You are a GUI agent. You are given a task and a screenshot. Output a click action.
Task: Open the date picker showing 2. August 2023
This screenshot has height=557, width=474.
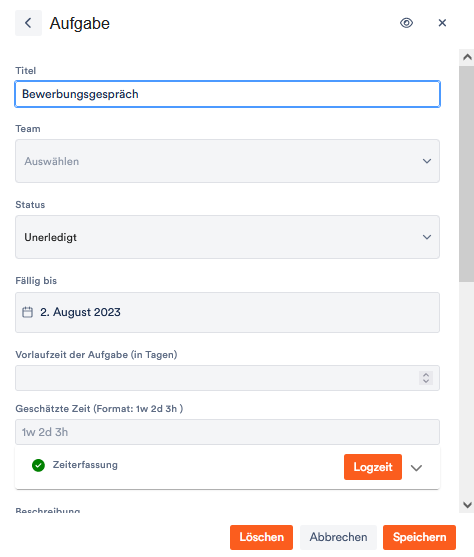coord(227,313)
